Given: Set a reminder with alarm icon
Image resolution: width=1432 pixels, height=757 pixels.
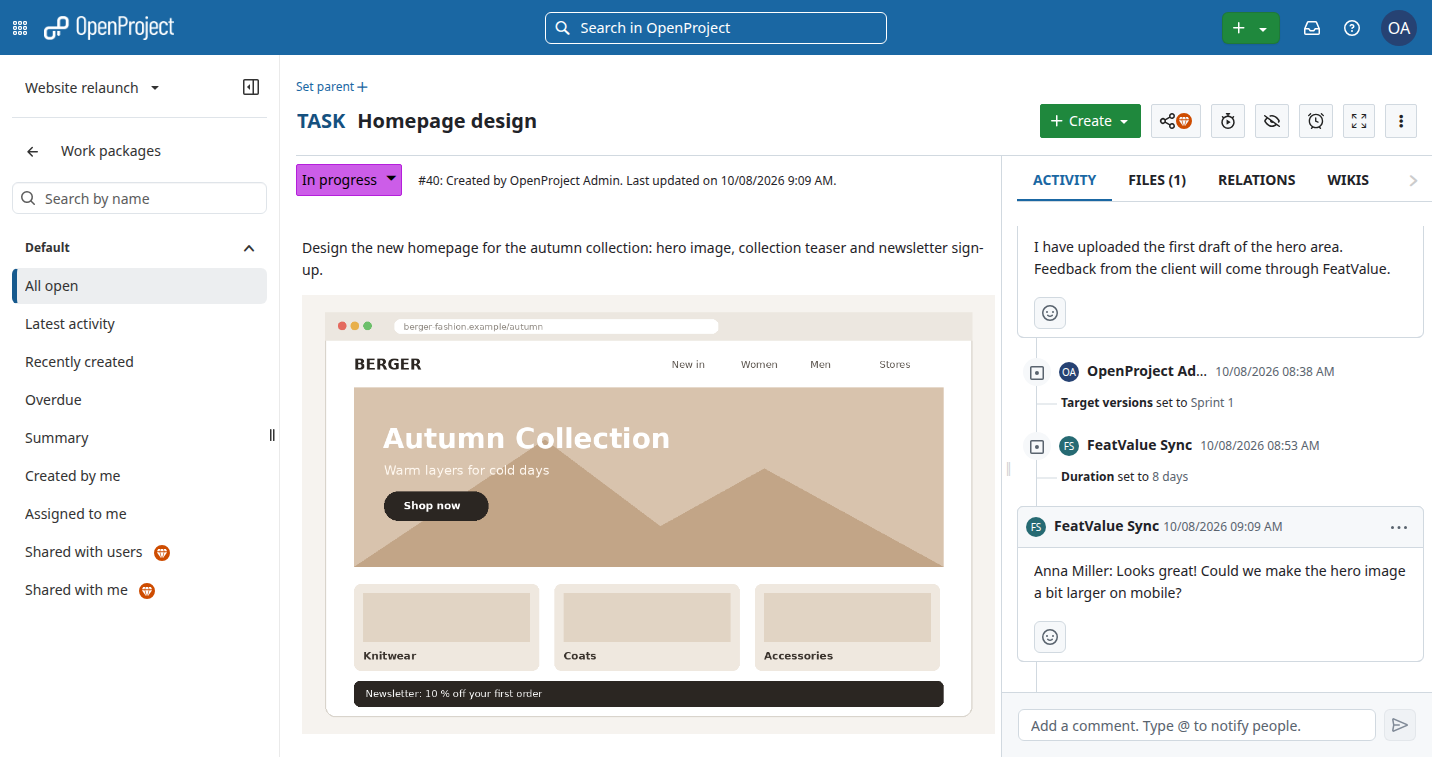Looking at the screenshot, I should [1316, 121].
